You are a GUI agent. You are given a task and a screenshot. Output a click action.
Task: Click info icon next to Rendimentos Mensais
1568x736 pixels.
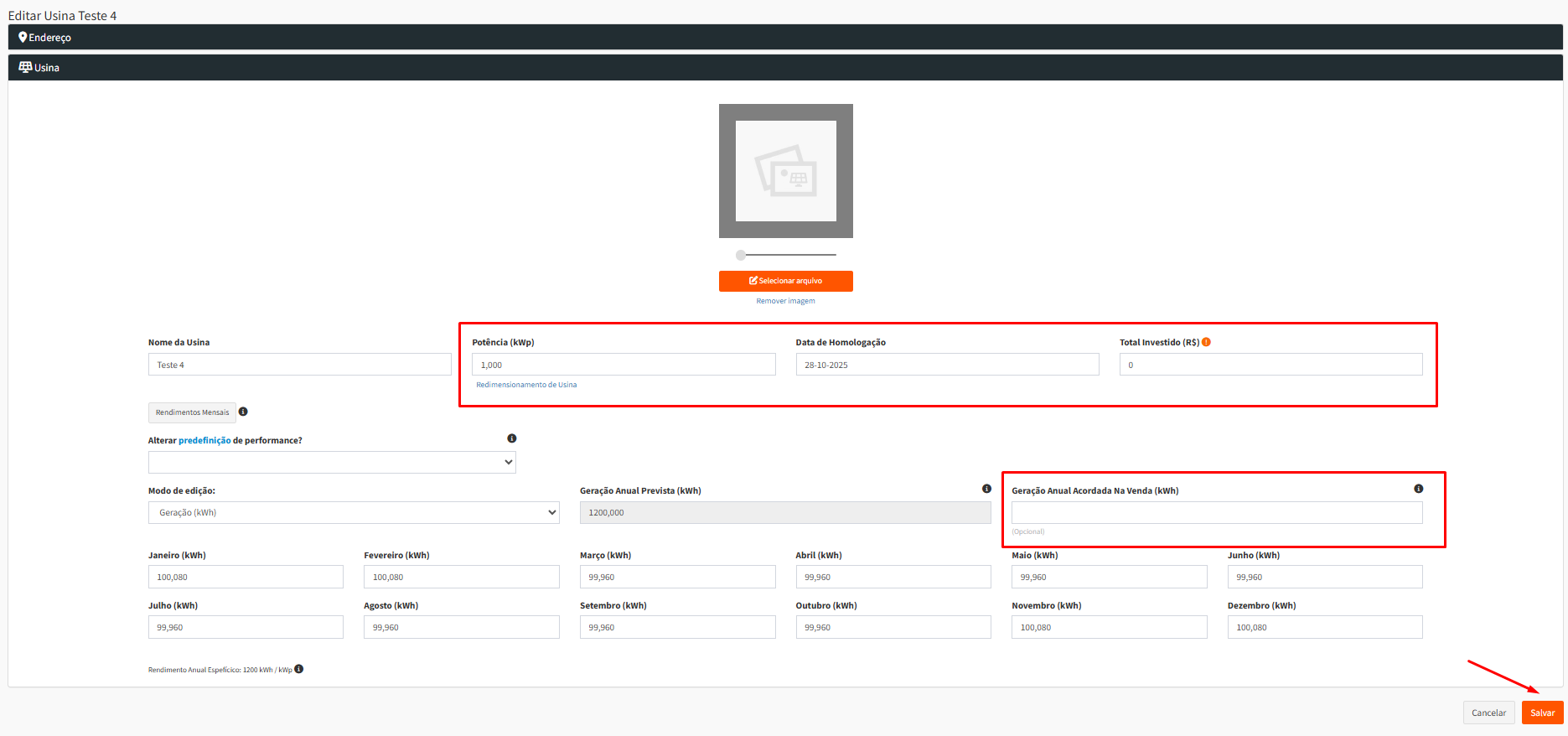[x=243, y=412]
